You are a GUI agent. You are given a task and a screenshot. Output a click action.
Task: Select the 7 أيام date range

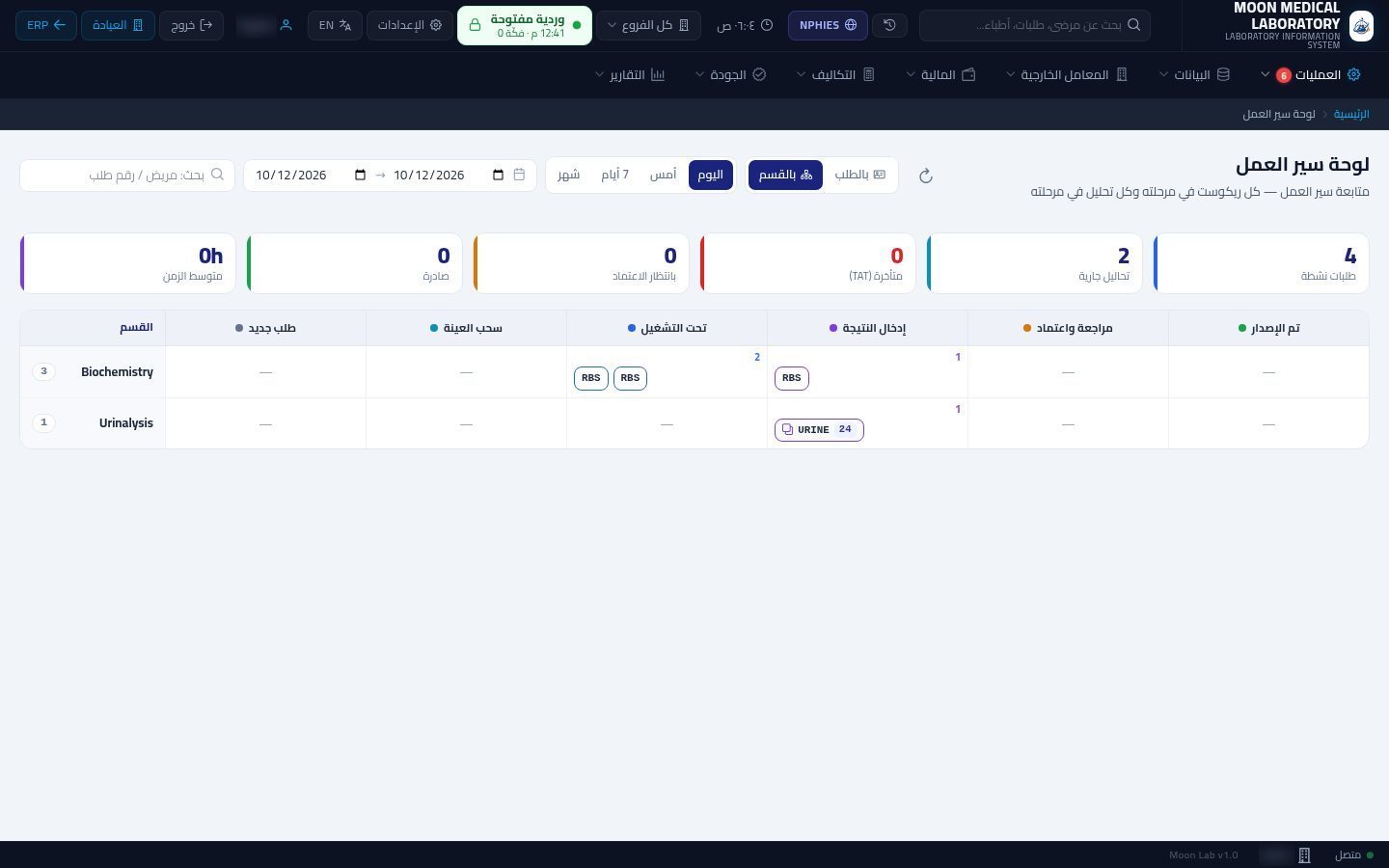click(614, 175)
